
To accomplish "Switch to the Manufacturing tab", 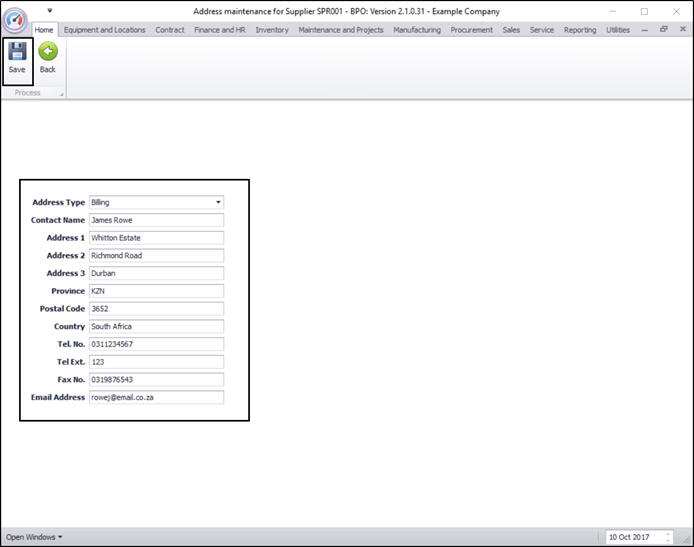I will [417, 30].
